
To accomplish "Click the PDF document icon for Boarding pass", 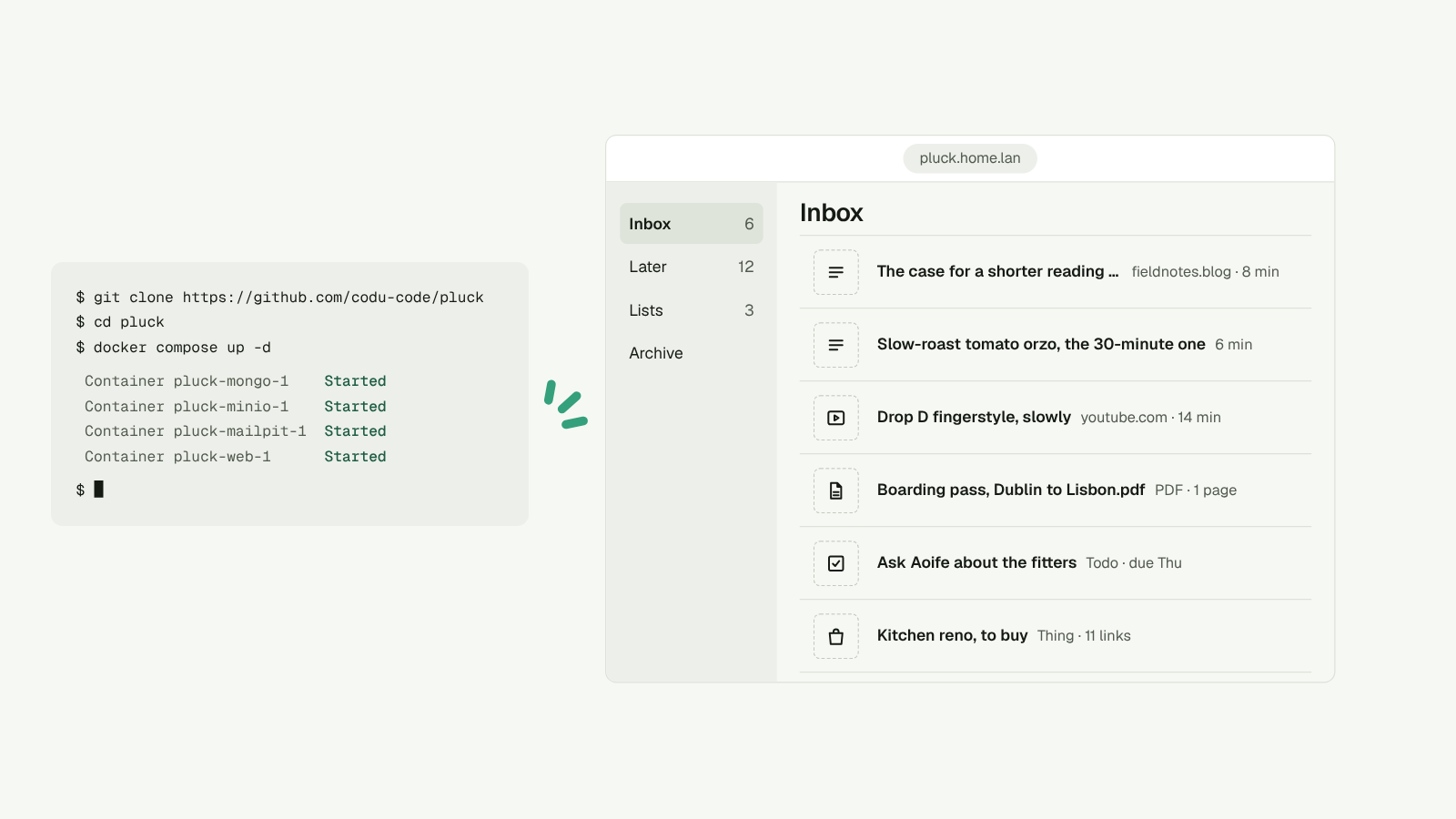I will click(x=835, y=490).
